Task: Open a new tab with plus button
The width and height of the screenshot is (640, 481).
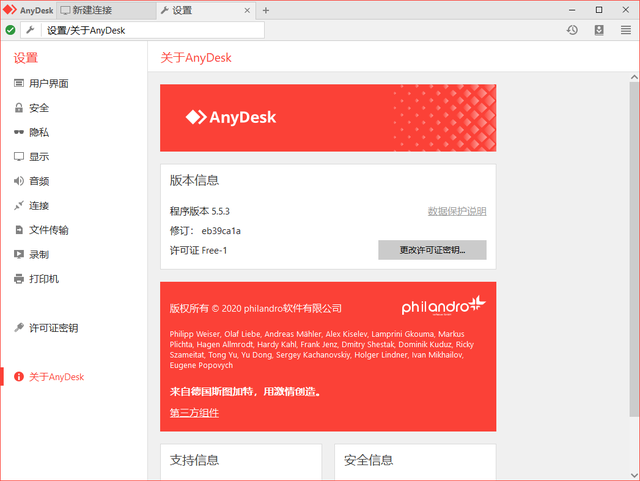Action: tap(266, 11)
